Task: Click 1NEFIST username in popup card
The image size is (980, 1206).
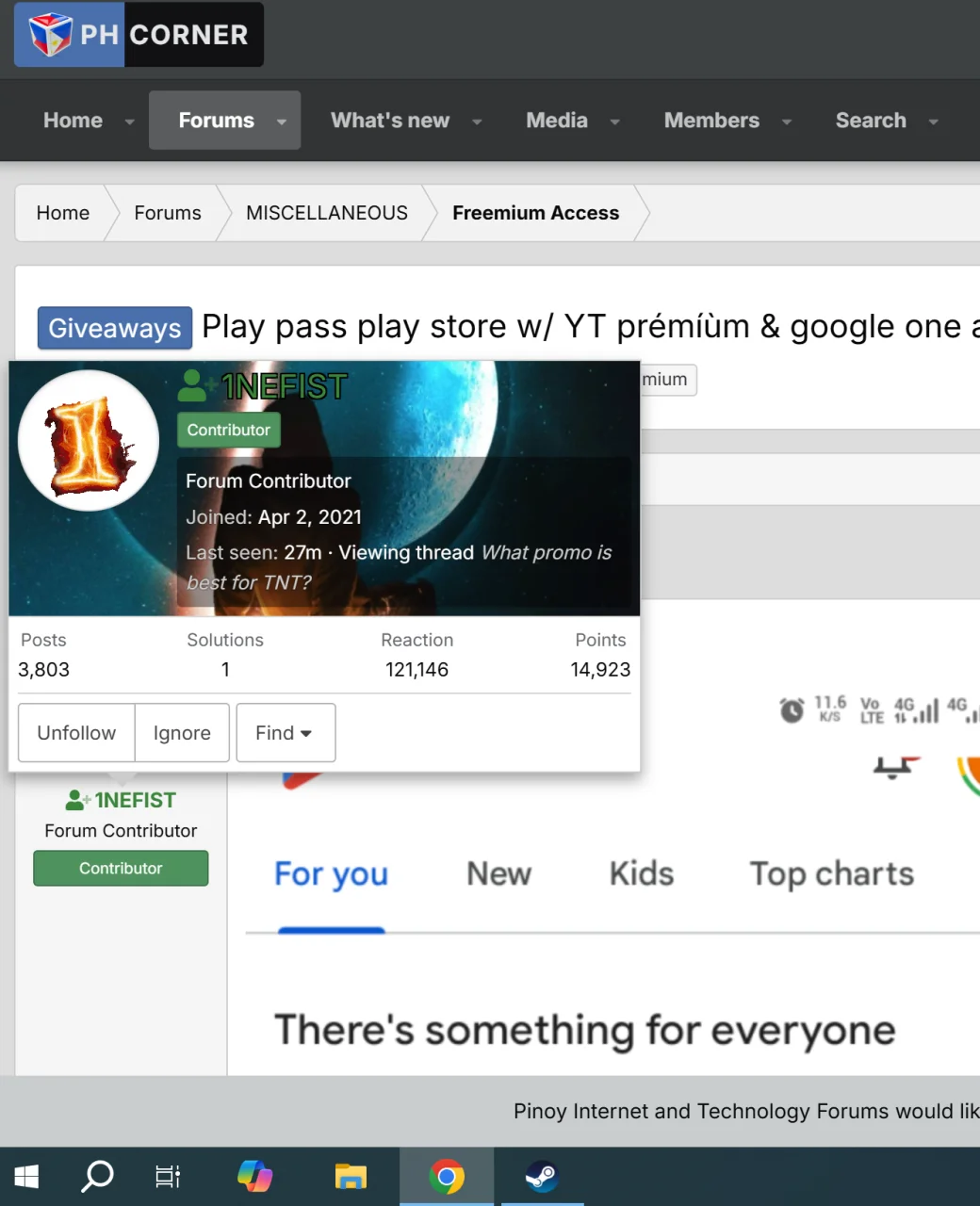Action: point(285,385)
